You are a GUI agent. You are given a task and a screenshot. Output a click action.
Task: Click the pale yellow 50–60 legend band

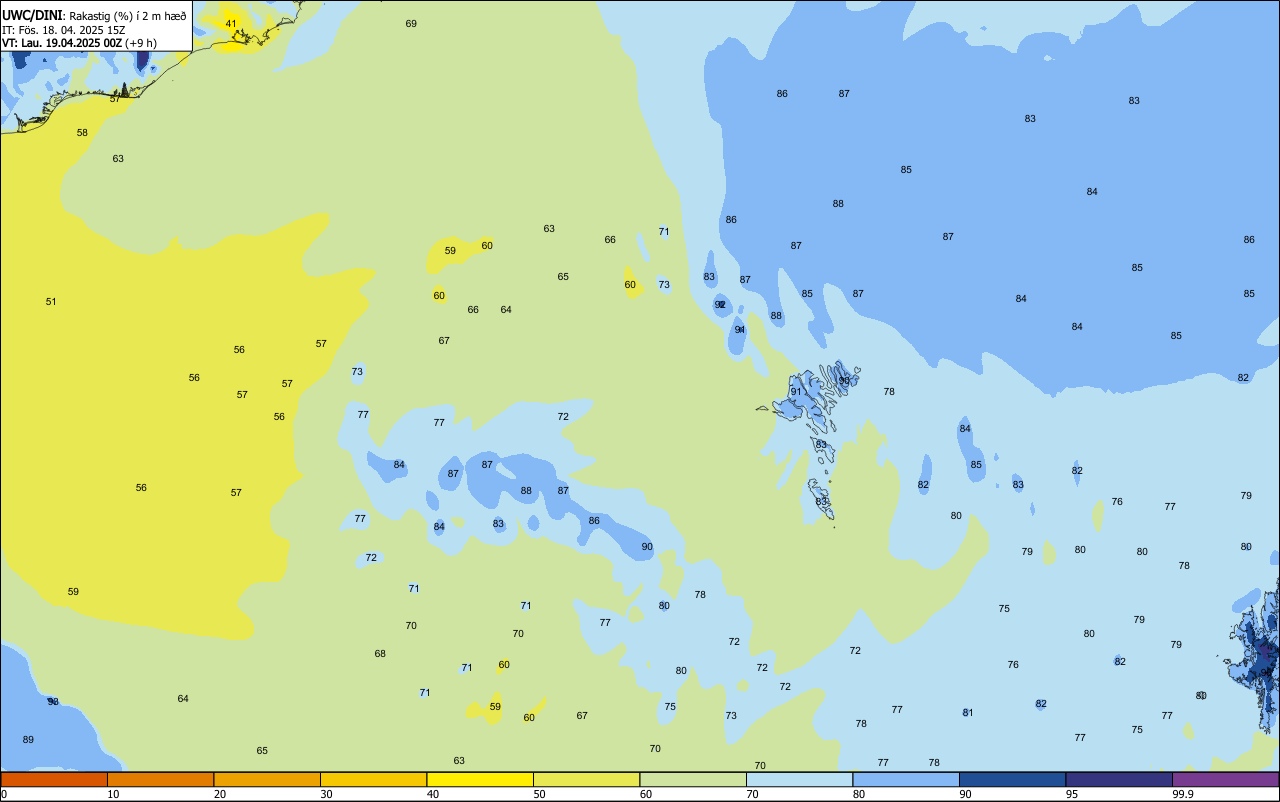click(586, 779)
